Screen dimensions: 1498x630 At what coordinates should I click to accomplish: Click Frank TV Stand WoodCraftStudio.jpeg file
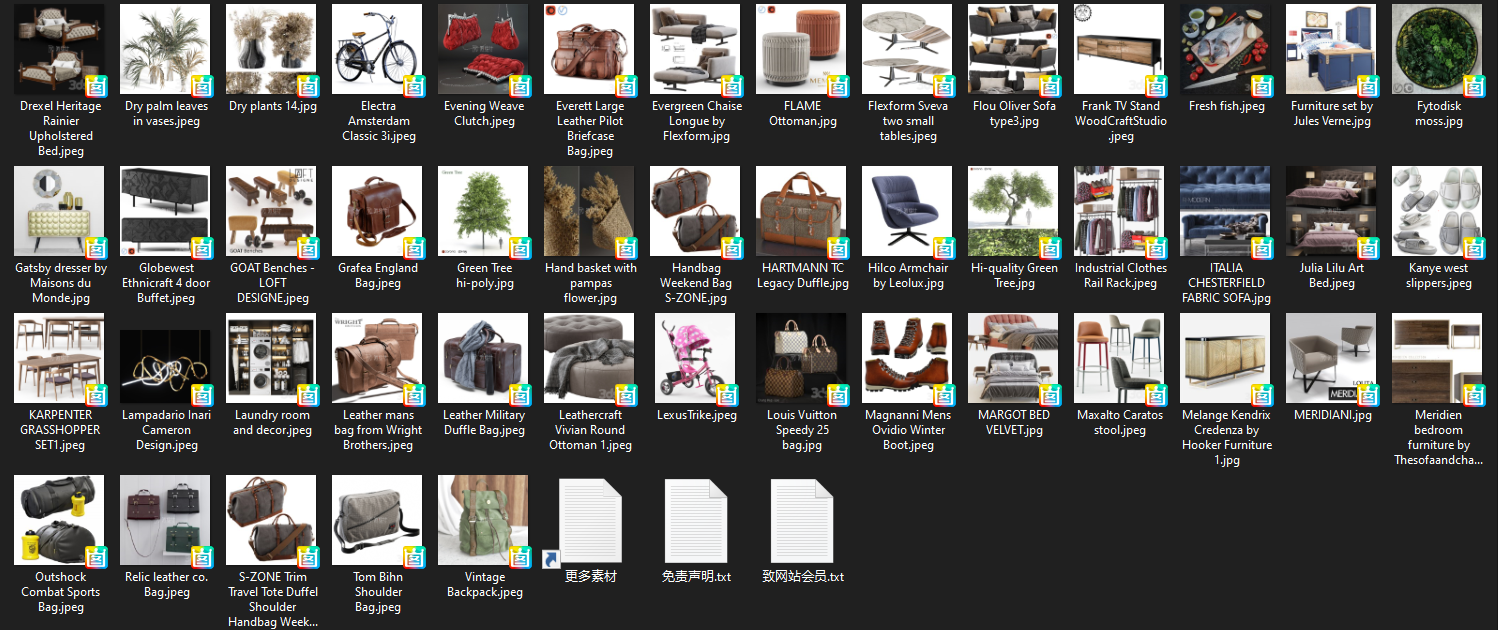pos(1120,49)
